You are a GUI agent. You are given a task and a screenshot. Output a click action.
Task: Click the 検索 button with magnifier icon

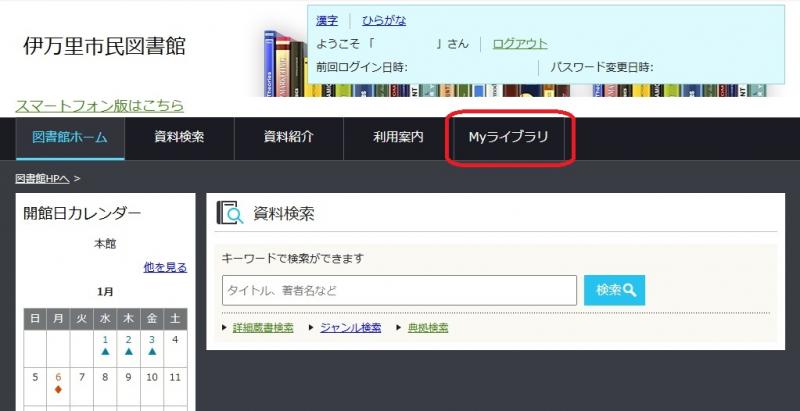[614, 290]
